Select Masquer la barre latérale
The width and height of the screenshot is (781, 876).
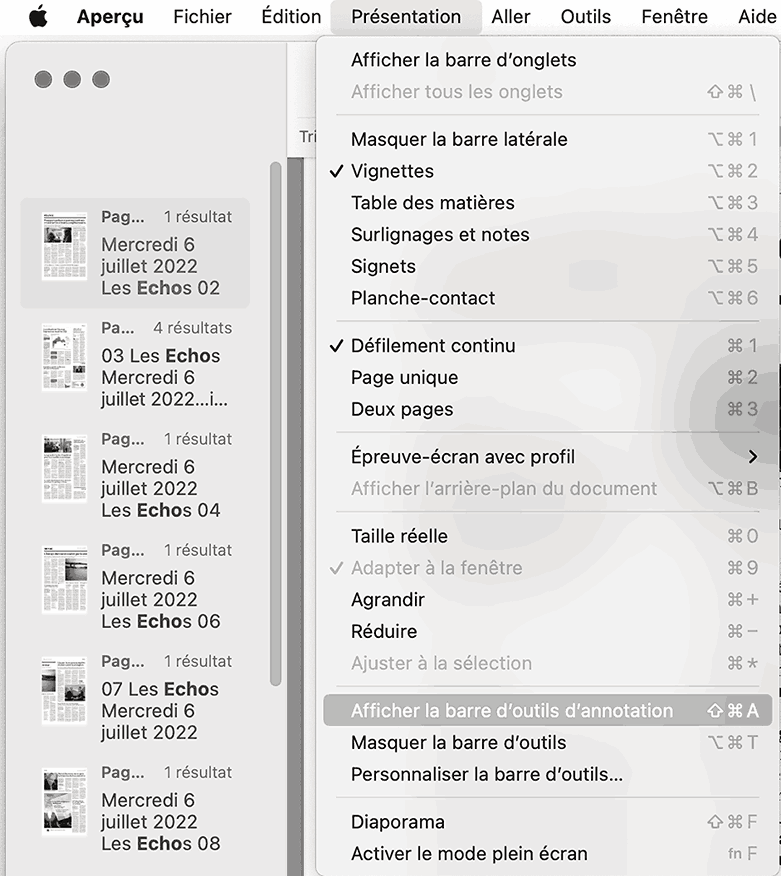point(547,139)
